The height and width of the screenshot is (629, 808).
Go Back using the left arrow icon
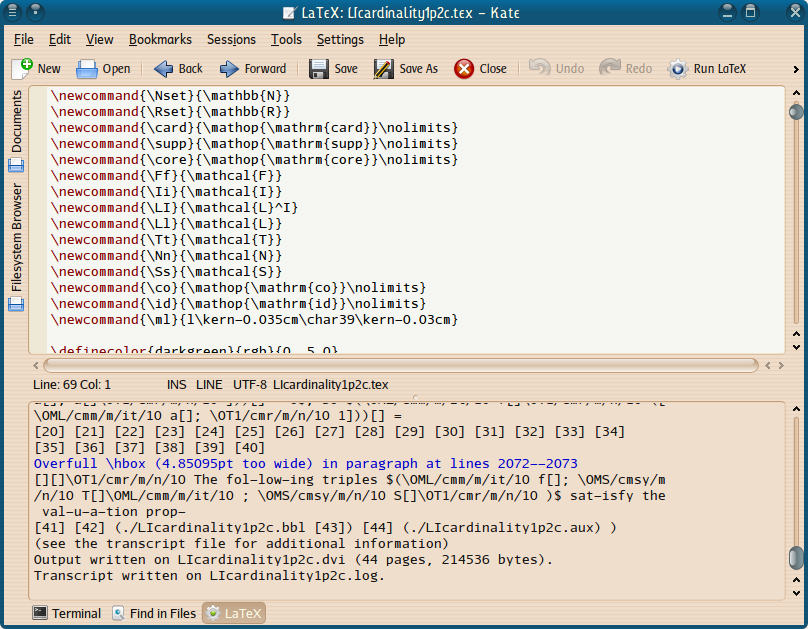click(x=163, y=69)
